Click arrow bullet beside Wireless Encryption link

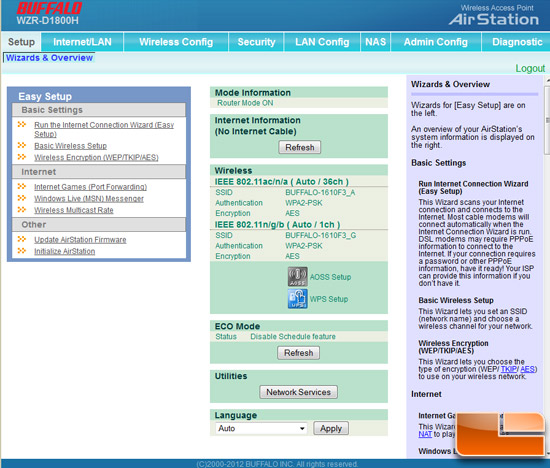point(22,157)
